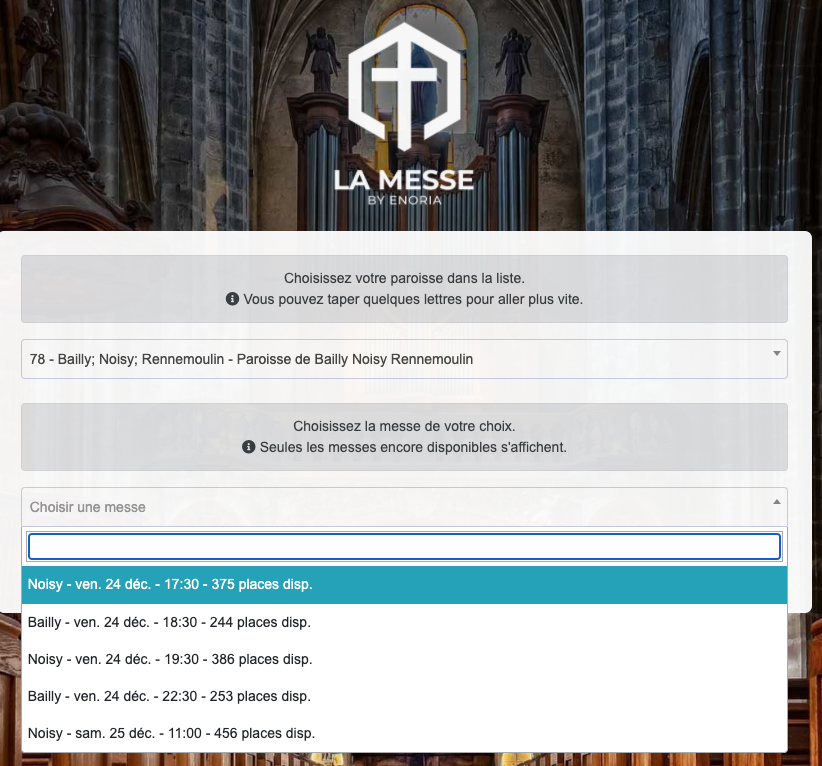Image resolution: width=822 pixels, height=766 pixels.
Task: Select Noisy sam. 25 déc. 11:00 mass
Action: [404, 733]
